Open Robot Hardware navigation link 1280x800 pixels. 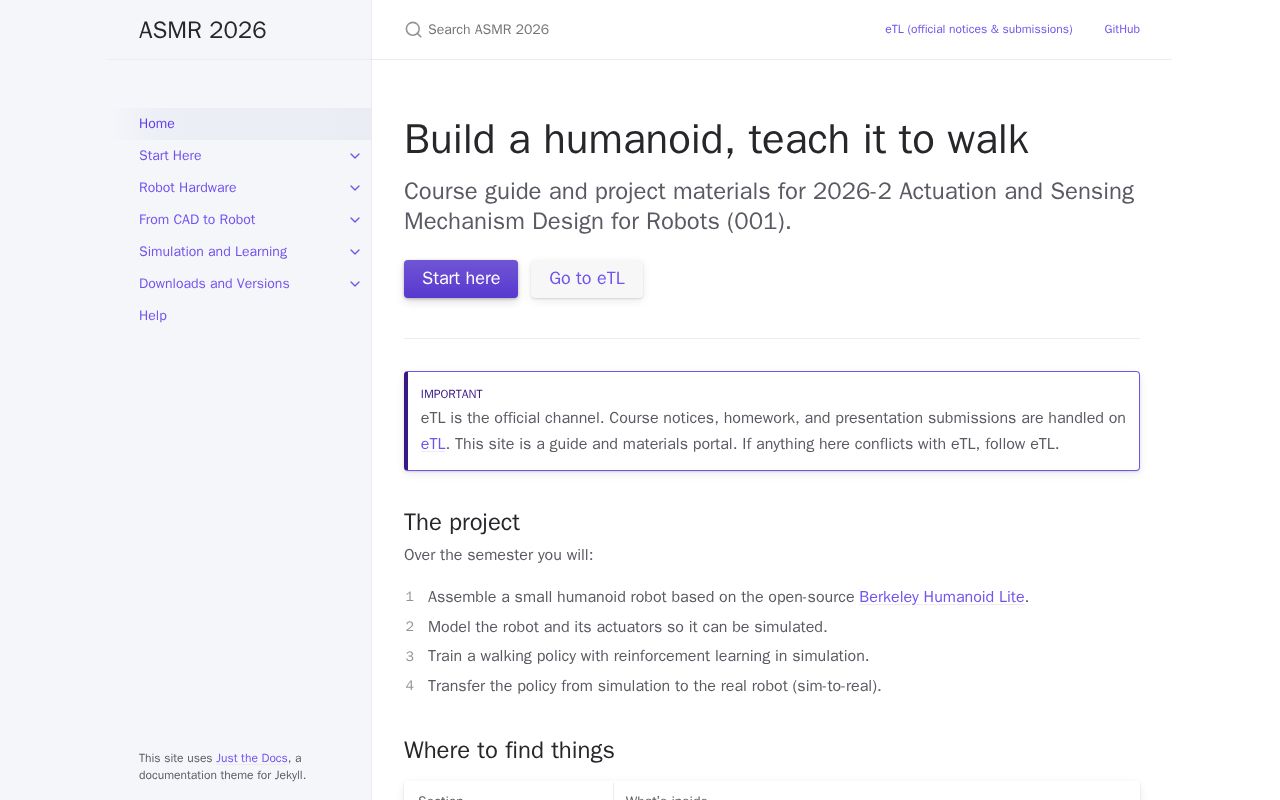click(x=188, y=188)
